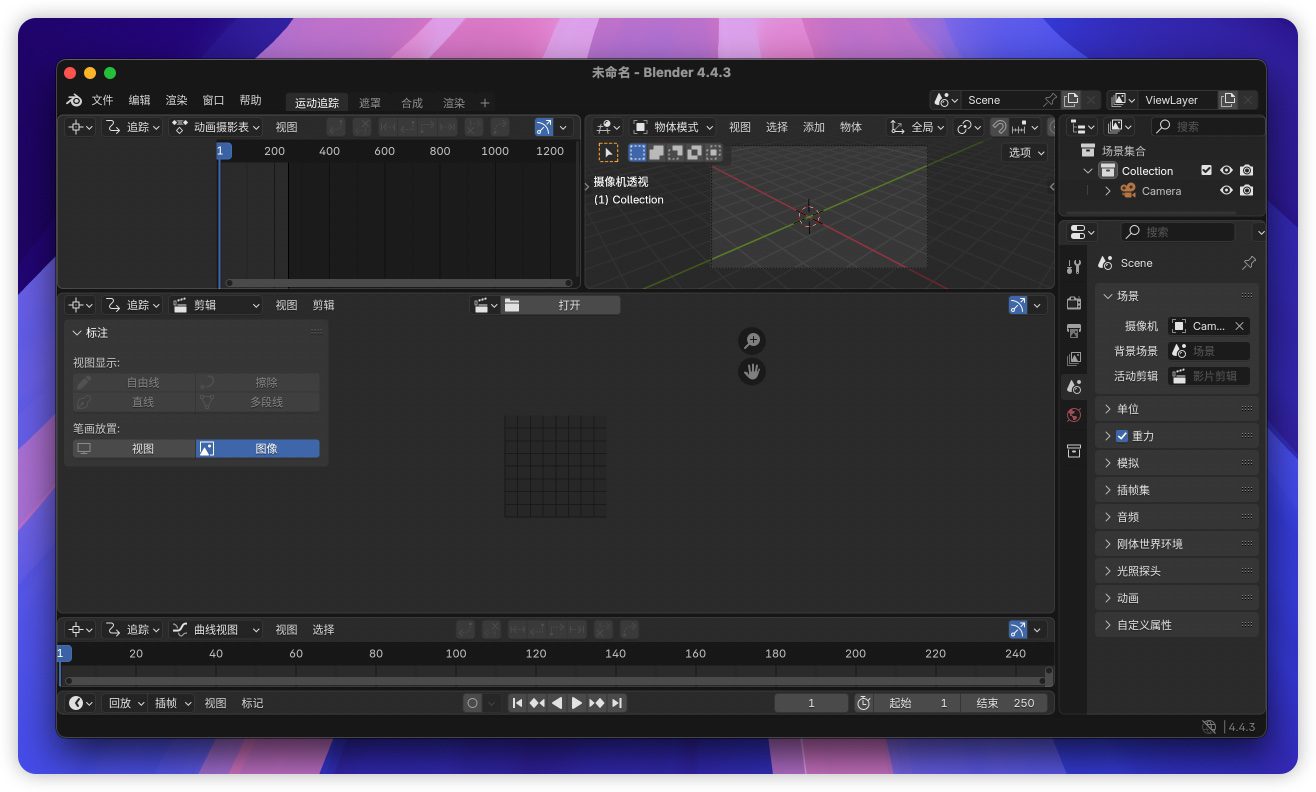Open the World properties tab icon
Screen dimensions: 1316x792
pyautogui.click(x=1074, y=415)
